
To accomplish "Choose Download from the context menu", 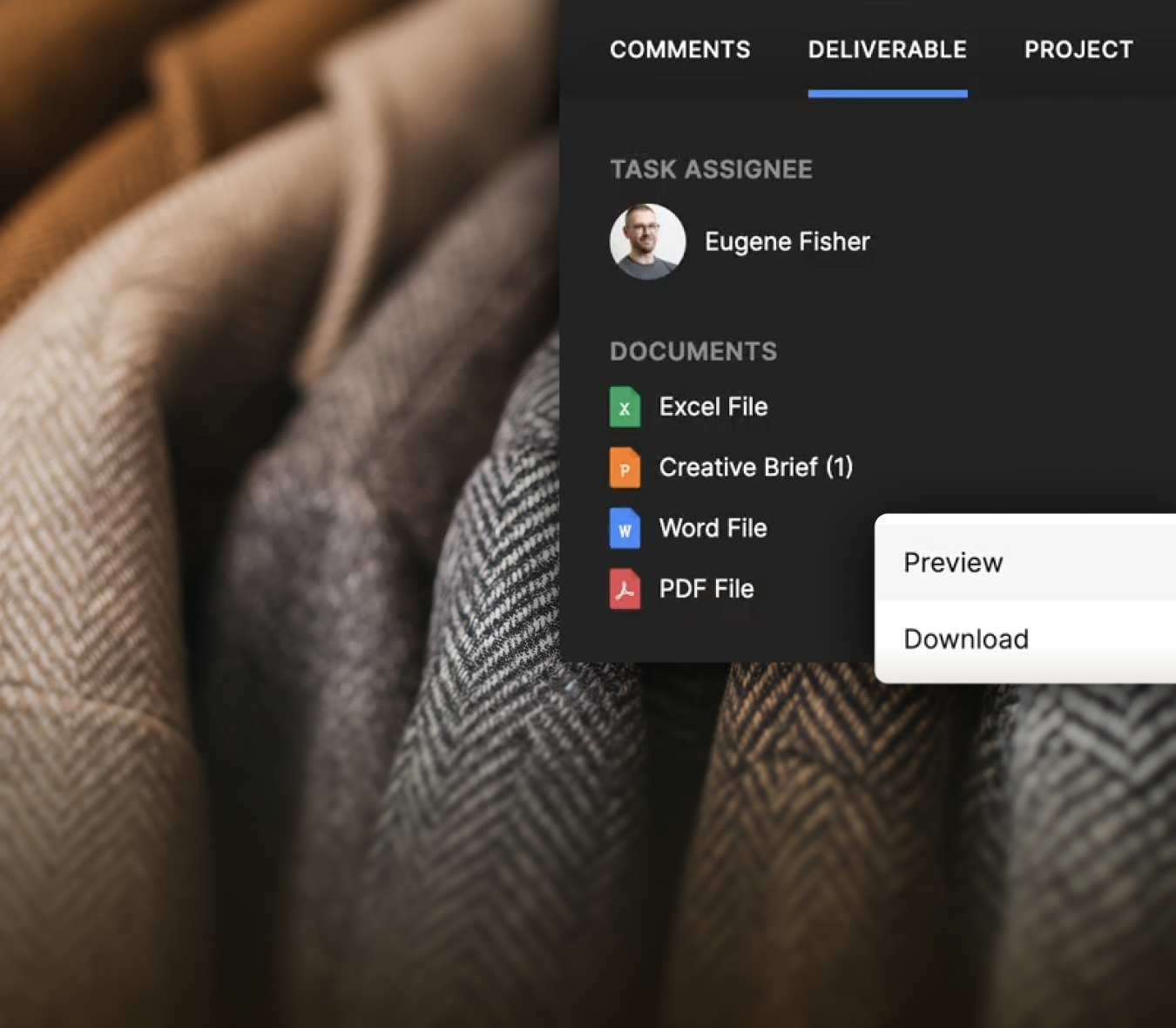I will [x=966, y=639].
